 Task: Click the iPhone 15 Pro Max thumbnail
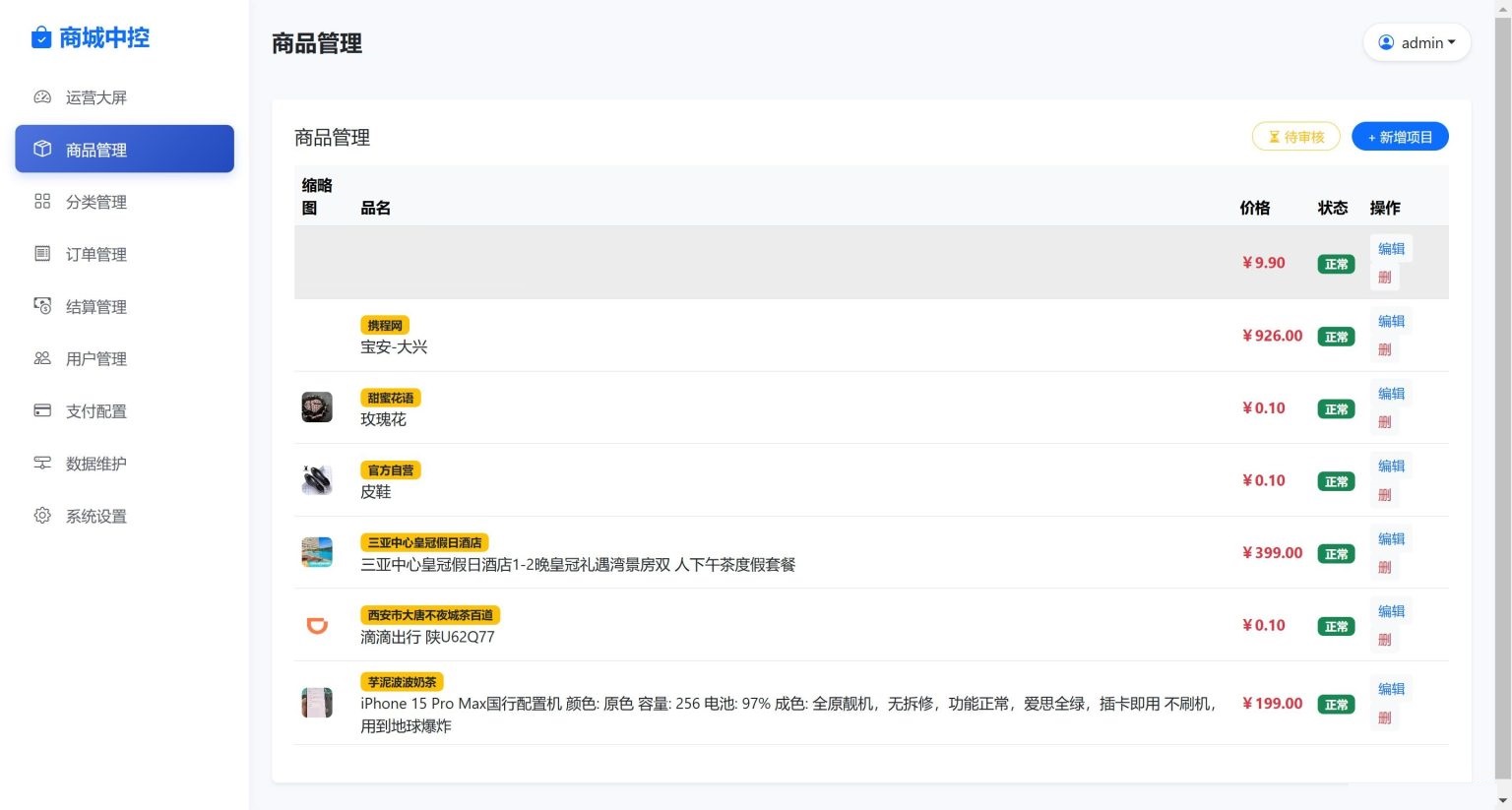click(x=317, y=703)
